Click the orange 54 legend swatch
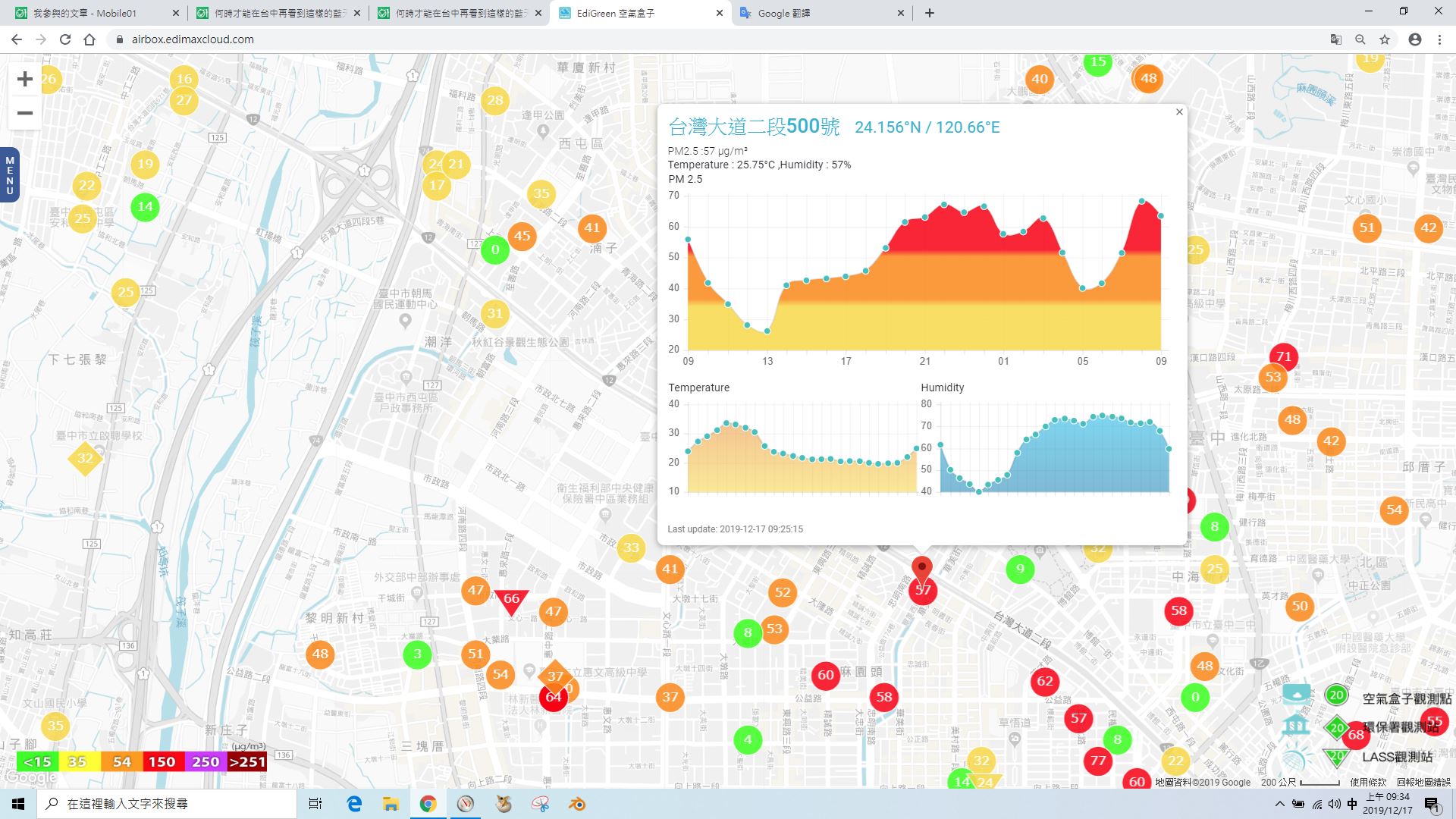The height and width of the screenshot is (819, 1456). pyautogui.click(x=121, y=761)
